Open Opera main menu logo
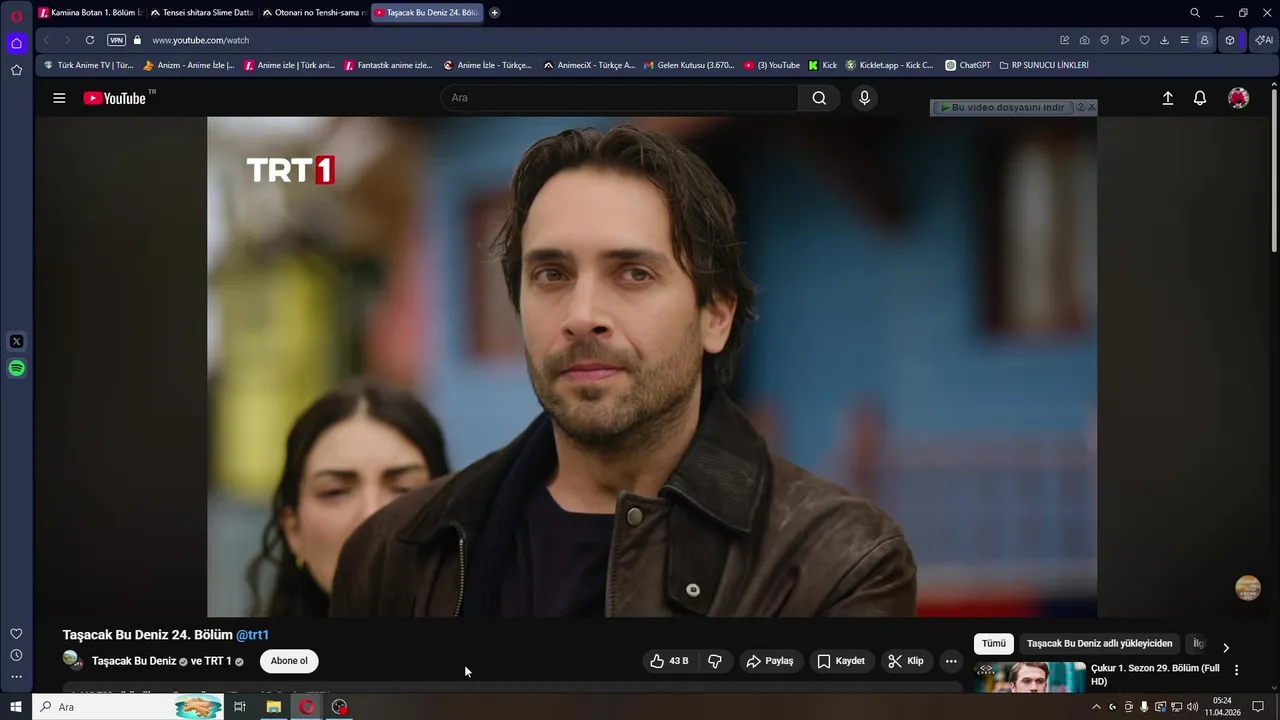Viewport: 1280px width, 720px height. pos(16,16)
